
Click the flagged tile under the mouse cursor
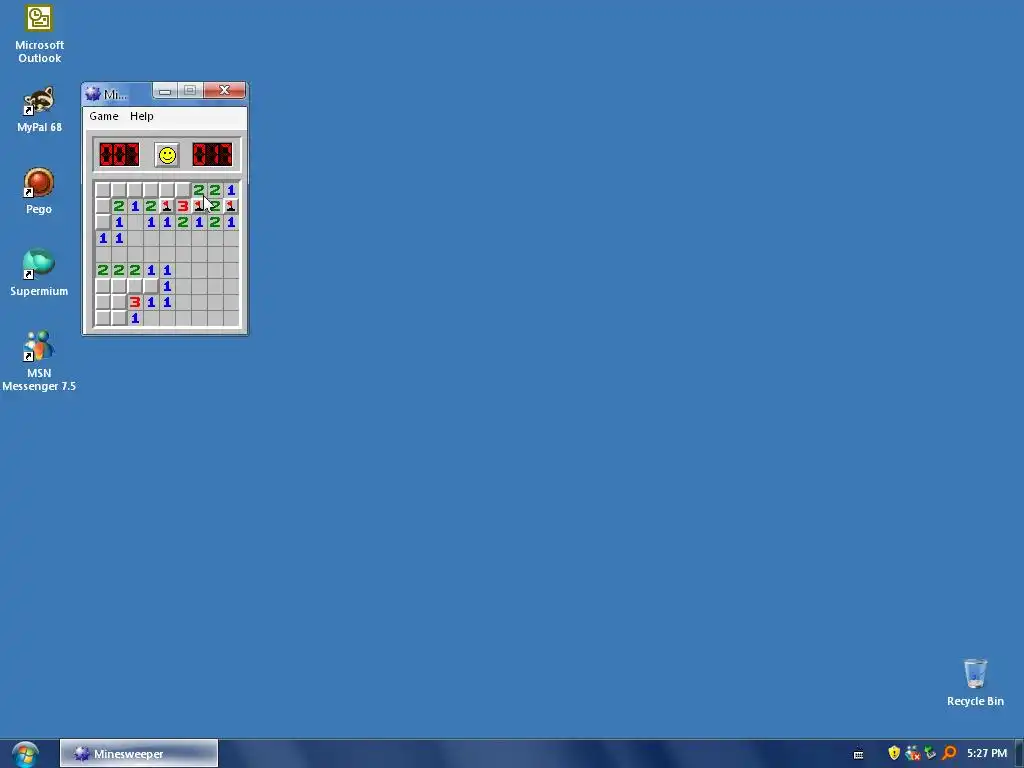point(199,206)
